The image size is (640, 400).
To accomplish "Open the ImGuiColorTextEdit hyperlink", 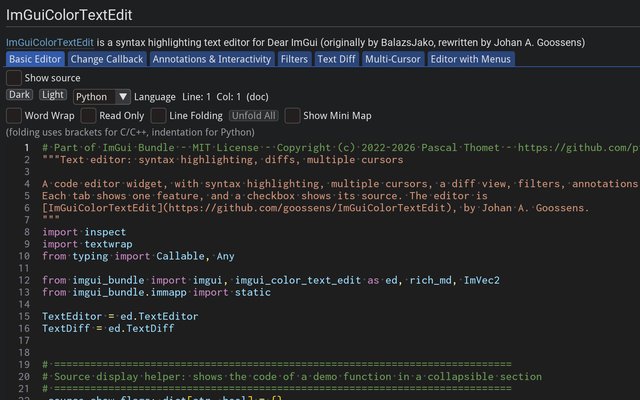I will pyautogui.click(x=50, y=42).
